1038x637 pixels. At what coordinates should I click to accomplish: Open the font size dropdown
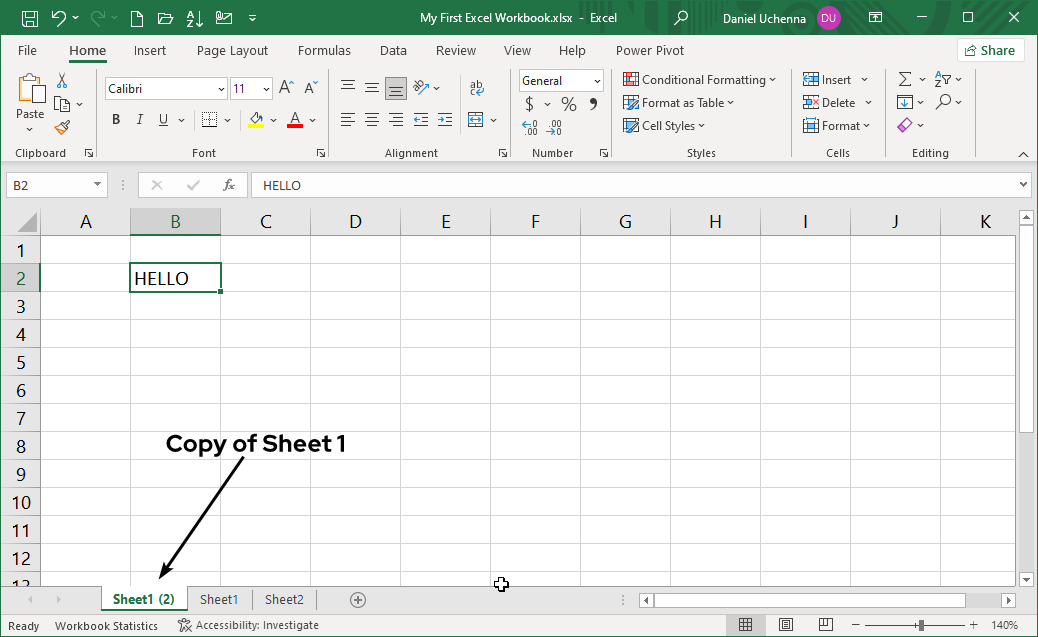click(x=266, y=88)
